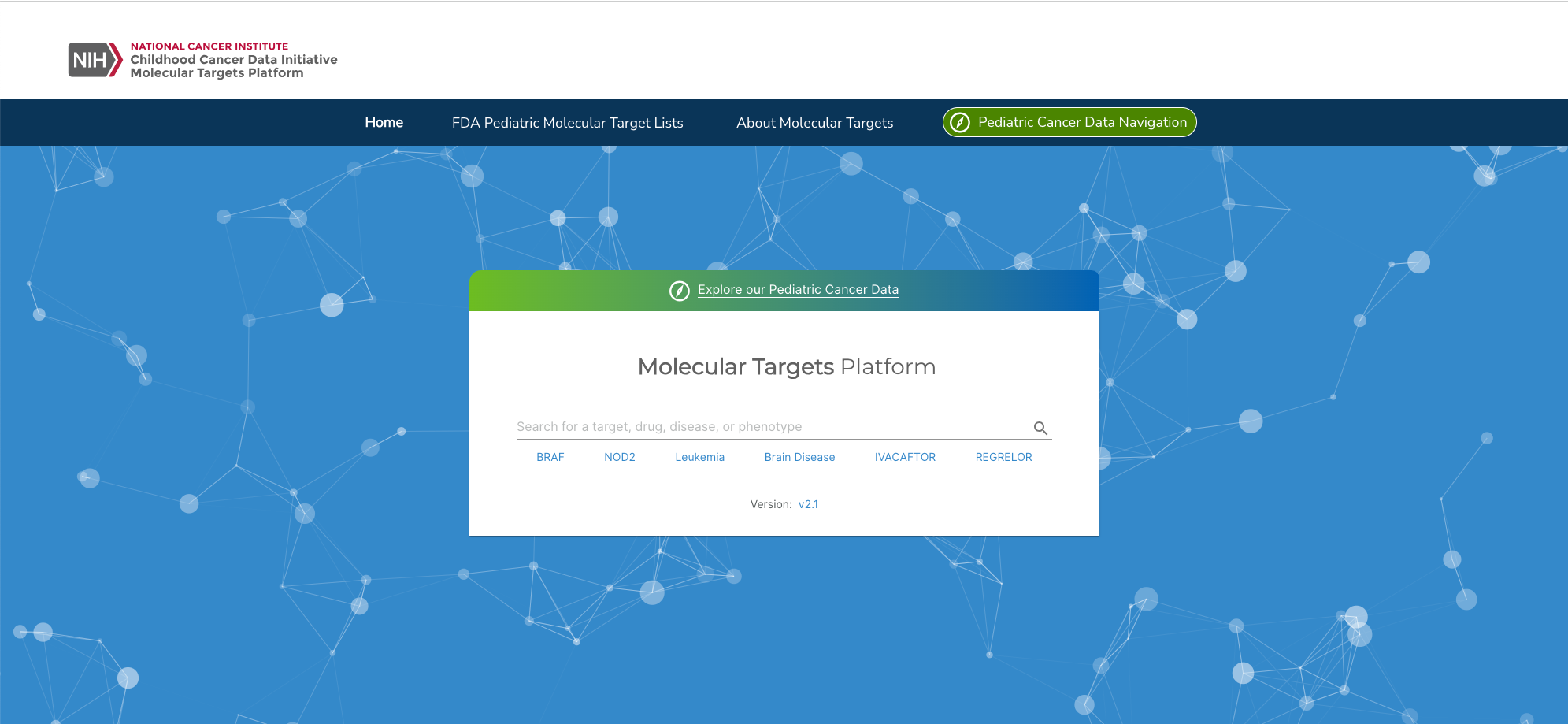Click the target search input field
1568x724 pixels.
coord(764,426)
